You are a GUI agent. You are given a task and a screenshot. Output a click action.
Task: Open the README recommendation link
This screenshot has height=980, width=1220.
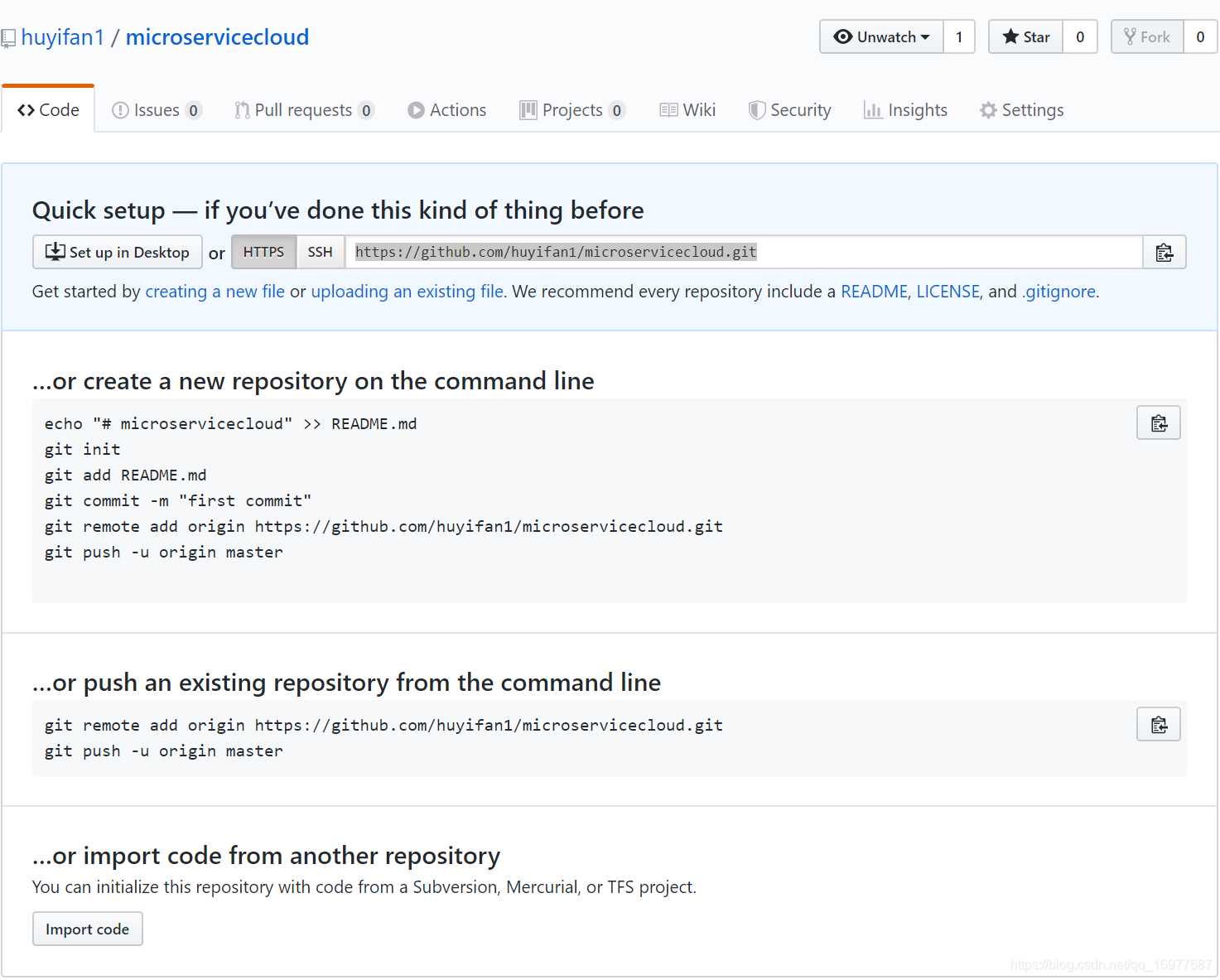coord(875,292)
